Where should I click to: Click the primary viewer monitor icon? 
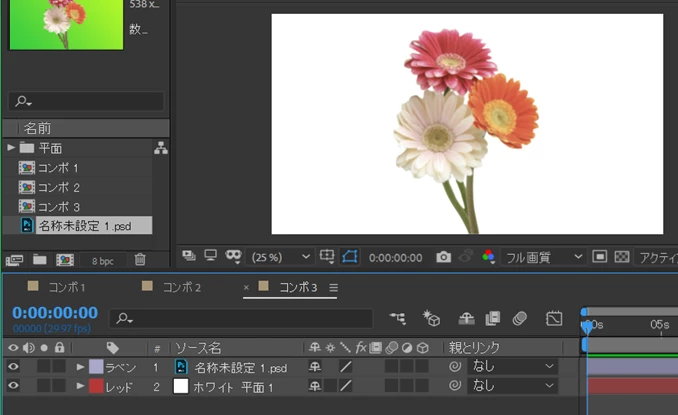pyautogui.click(x=211, y=256)
